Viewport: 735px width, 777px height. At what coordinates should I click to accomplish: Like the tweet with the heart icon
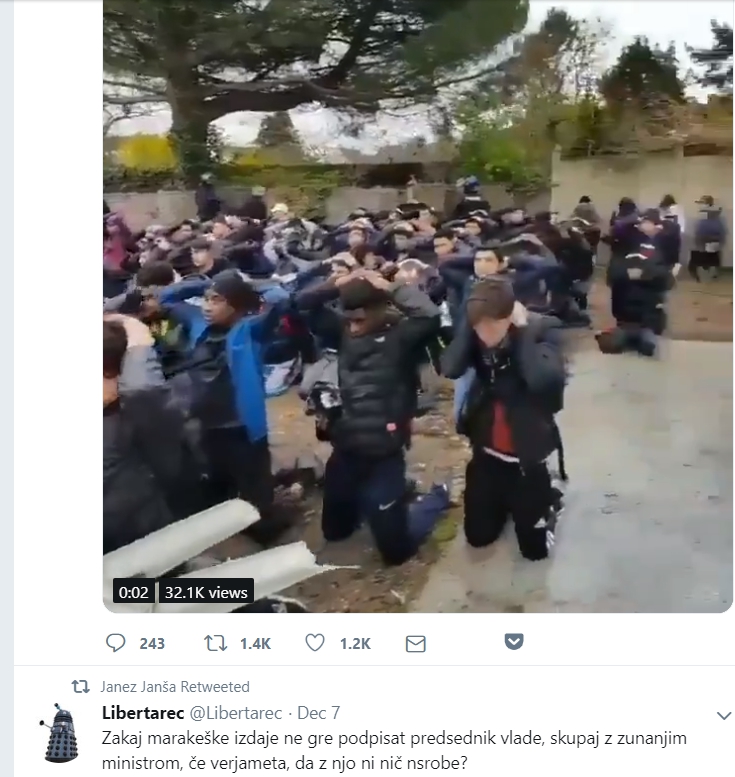coord(315,643)
